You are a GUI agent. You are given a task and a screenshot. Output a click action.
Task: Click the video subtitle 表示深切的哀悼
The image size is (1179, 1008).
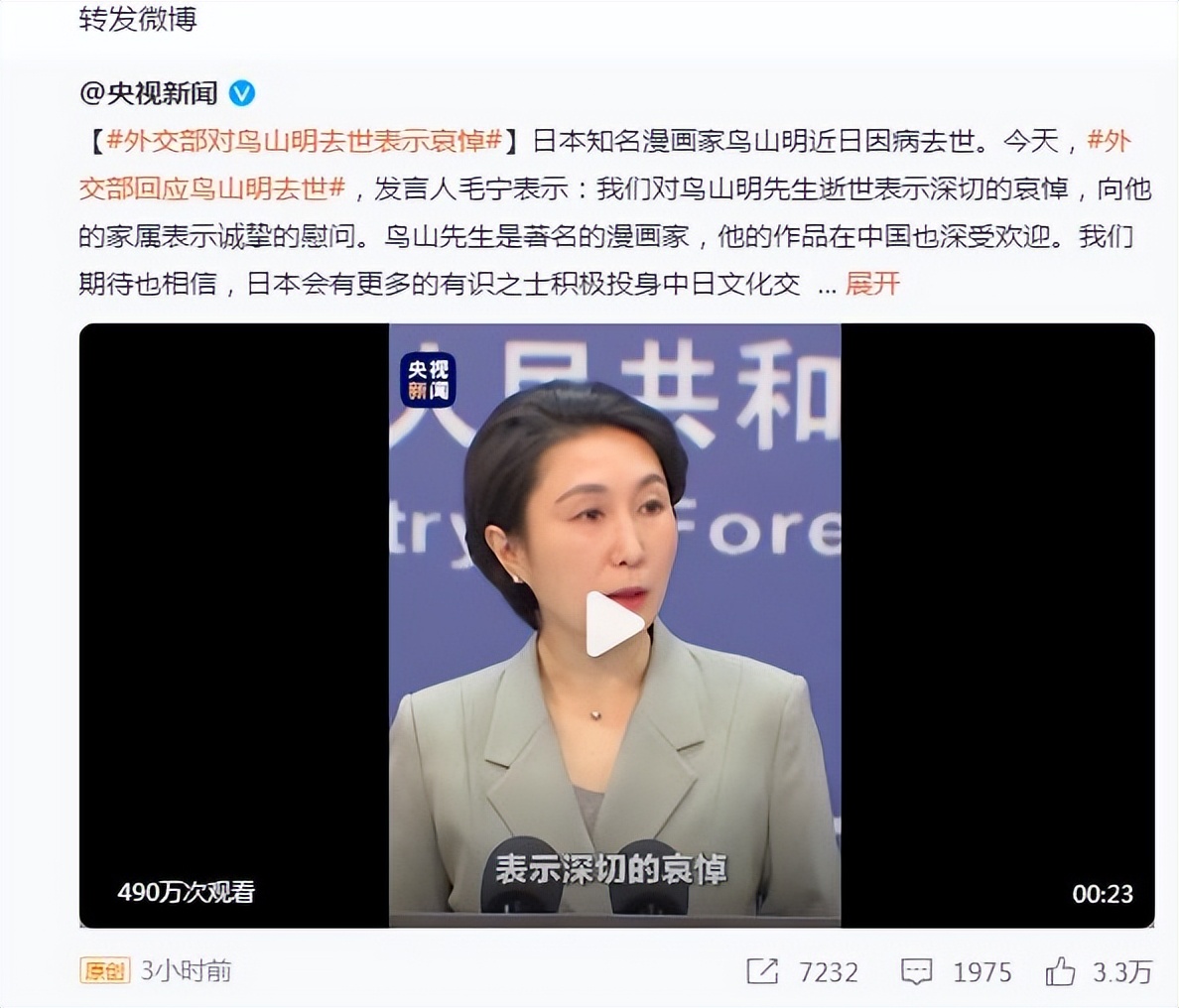tap(610, 870)
